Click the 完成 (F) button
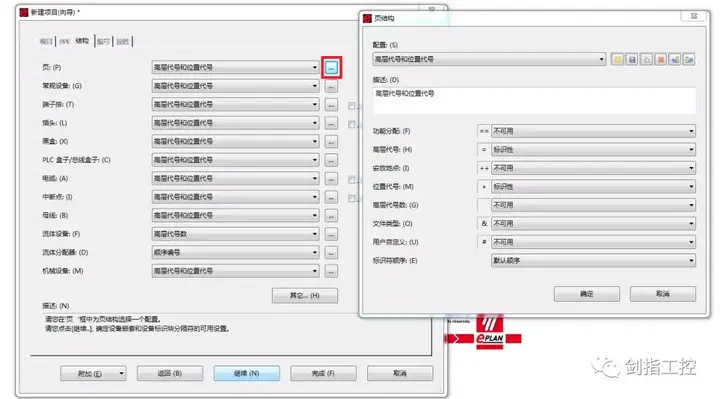Viewport: 720px width, 399px height. pyautogui.click(x=323, y=374)
